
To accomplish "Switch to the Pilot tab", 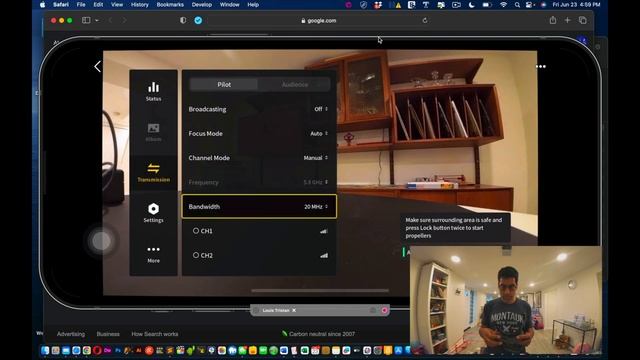I will tap(224, 84).
